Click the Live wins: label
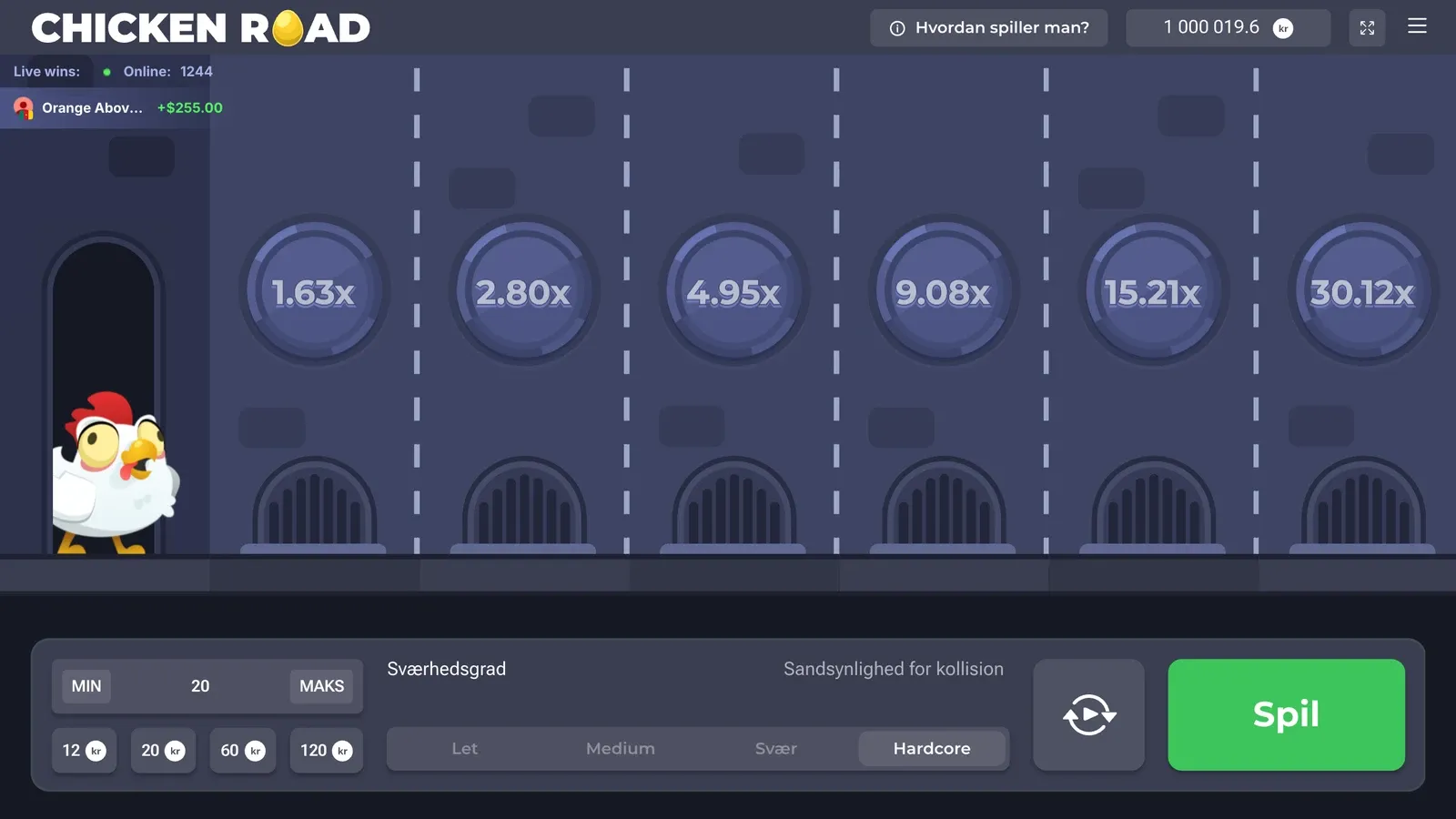 pos(46,72)
